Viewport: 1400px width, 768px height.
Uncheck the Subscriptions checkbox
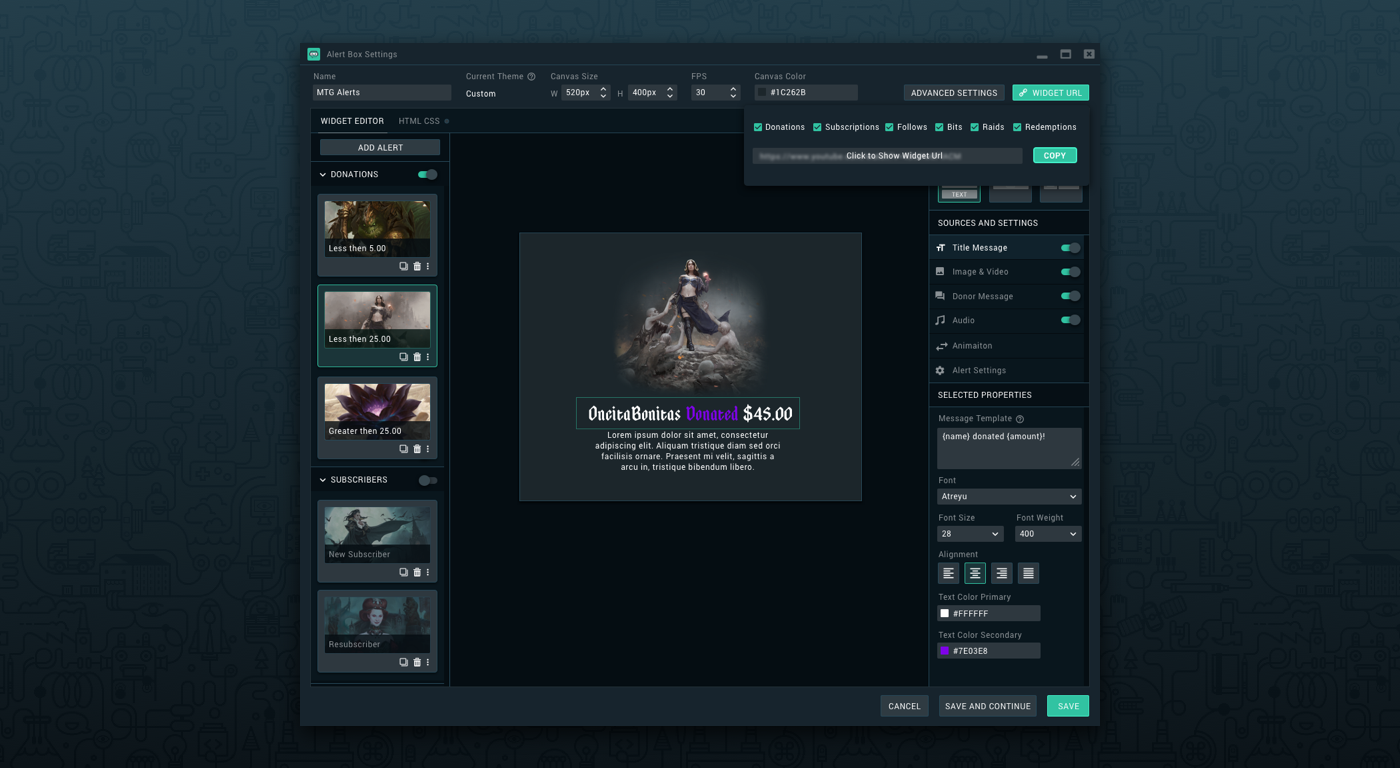(817, 127)
